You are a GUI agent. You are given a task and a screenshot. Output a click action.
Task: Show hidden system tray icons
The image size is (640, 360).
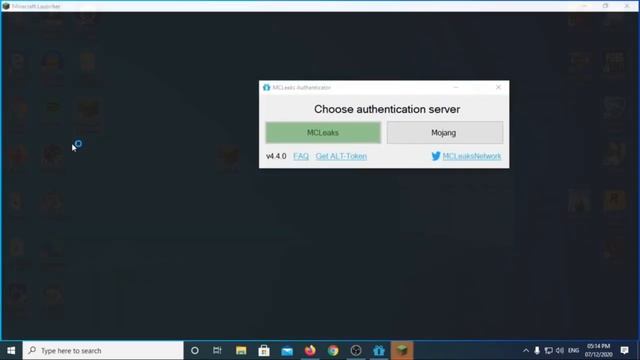[x=526, y=350]
